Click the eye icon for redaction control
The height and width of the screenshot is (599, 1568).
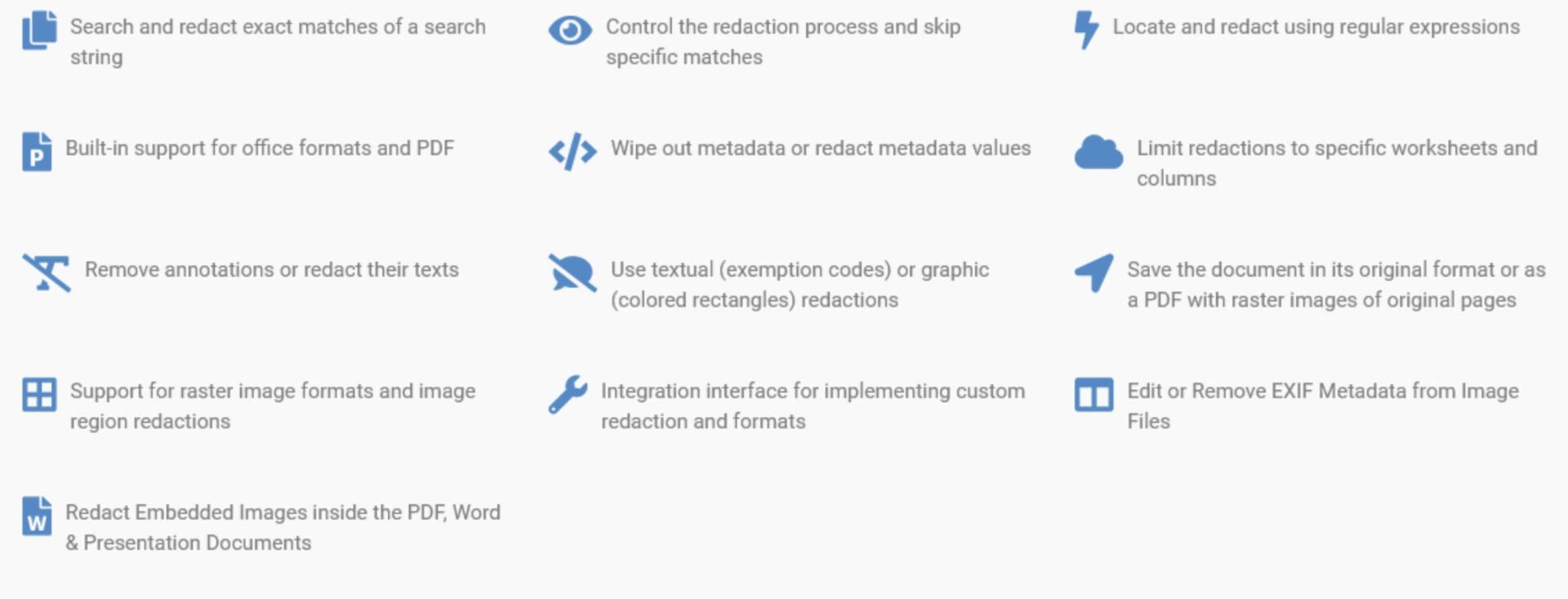point(570,30)
